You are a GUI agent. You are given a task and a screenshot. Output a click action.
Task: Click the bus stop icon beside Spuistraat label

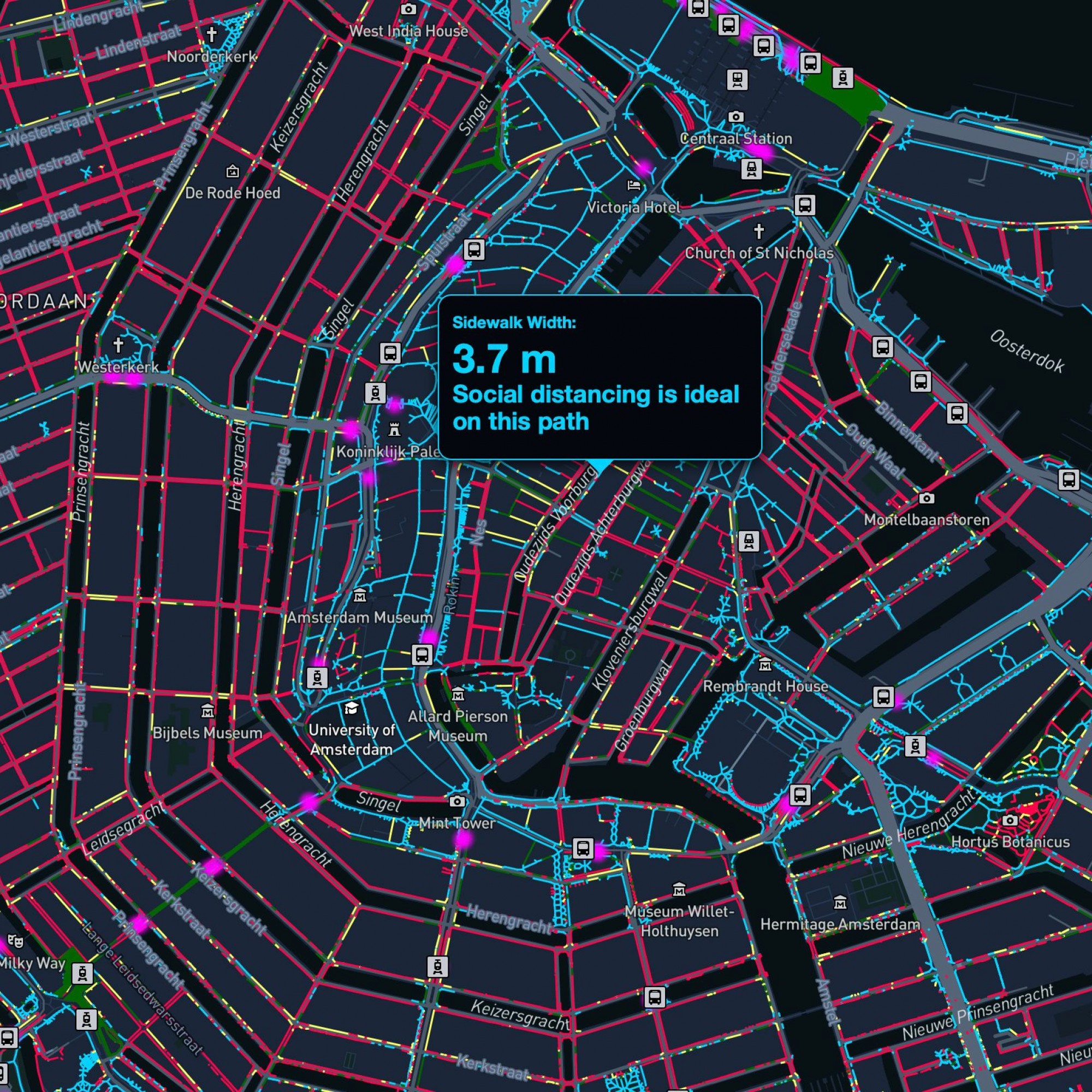(x=474, y=250)
